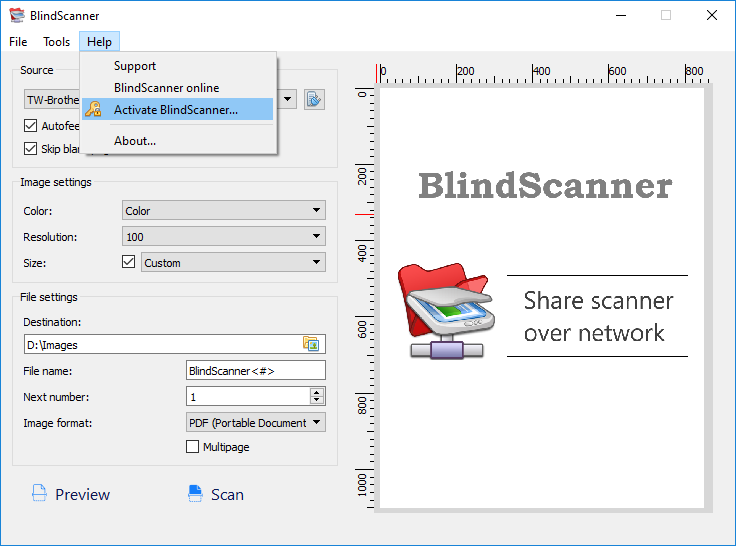The width and height of the screenshot is (736, 546).
Task: Open the About... menu item
Action: 177,141
